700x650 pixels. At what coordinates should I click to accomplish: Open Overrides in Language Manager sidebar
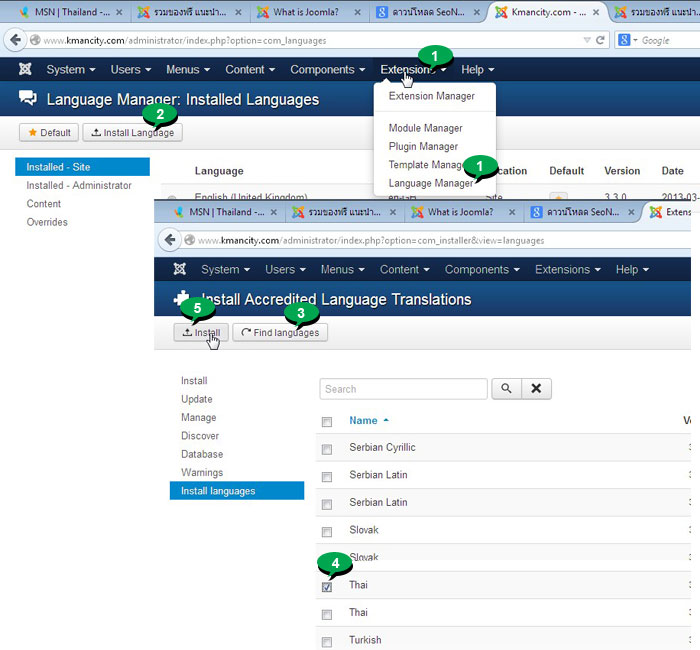pyautogui.click(x=47, y=222)
